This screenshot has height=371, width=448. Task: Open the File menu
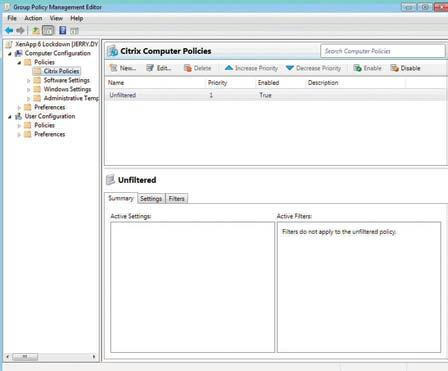pyautogui.click(x=12, y=18)
